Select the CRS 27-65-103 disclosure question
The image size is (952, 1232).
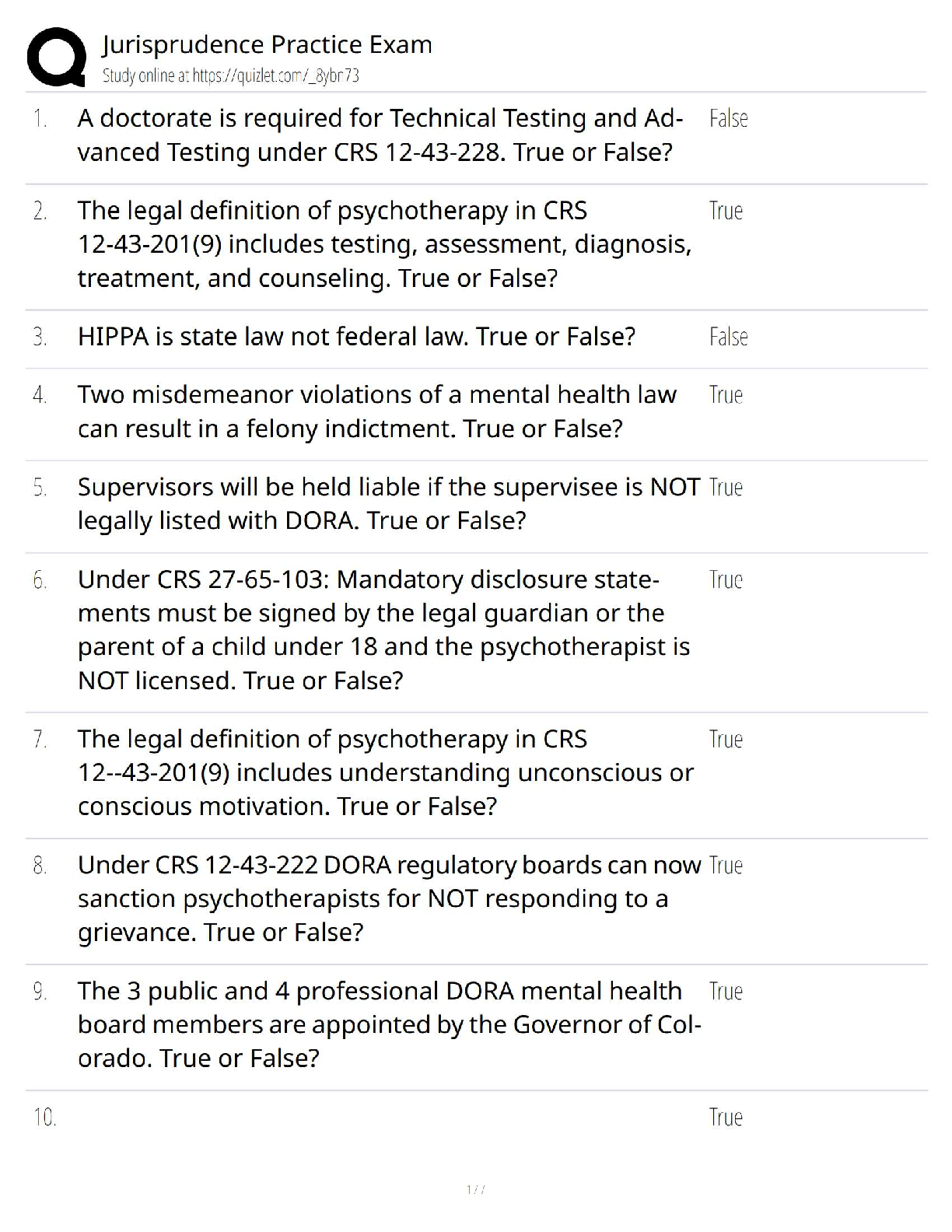coord(383,630)
